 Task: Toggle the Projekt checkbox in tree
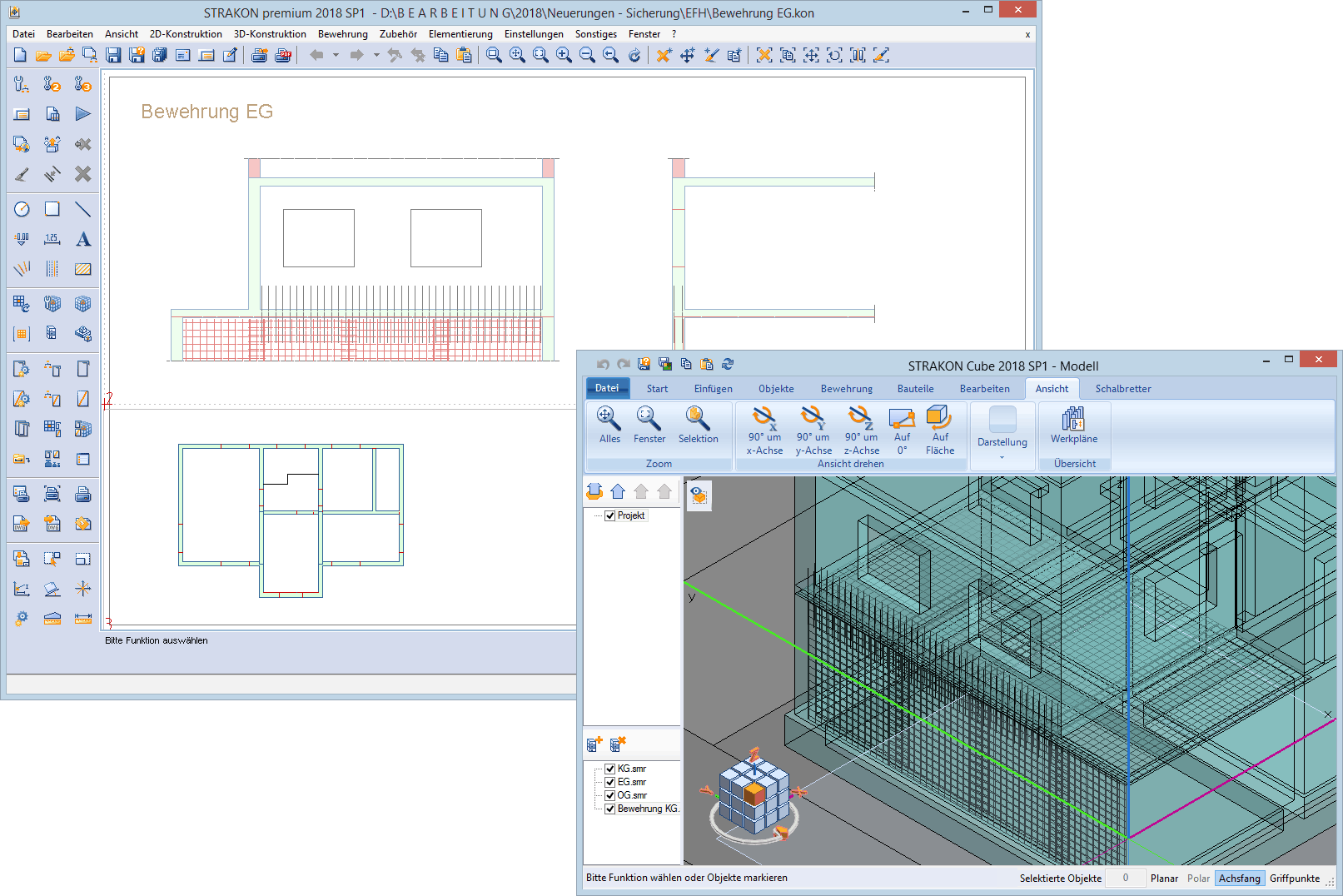(609, 515)
